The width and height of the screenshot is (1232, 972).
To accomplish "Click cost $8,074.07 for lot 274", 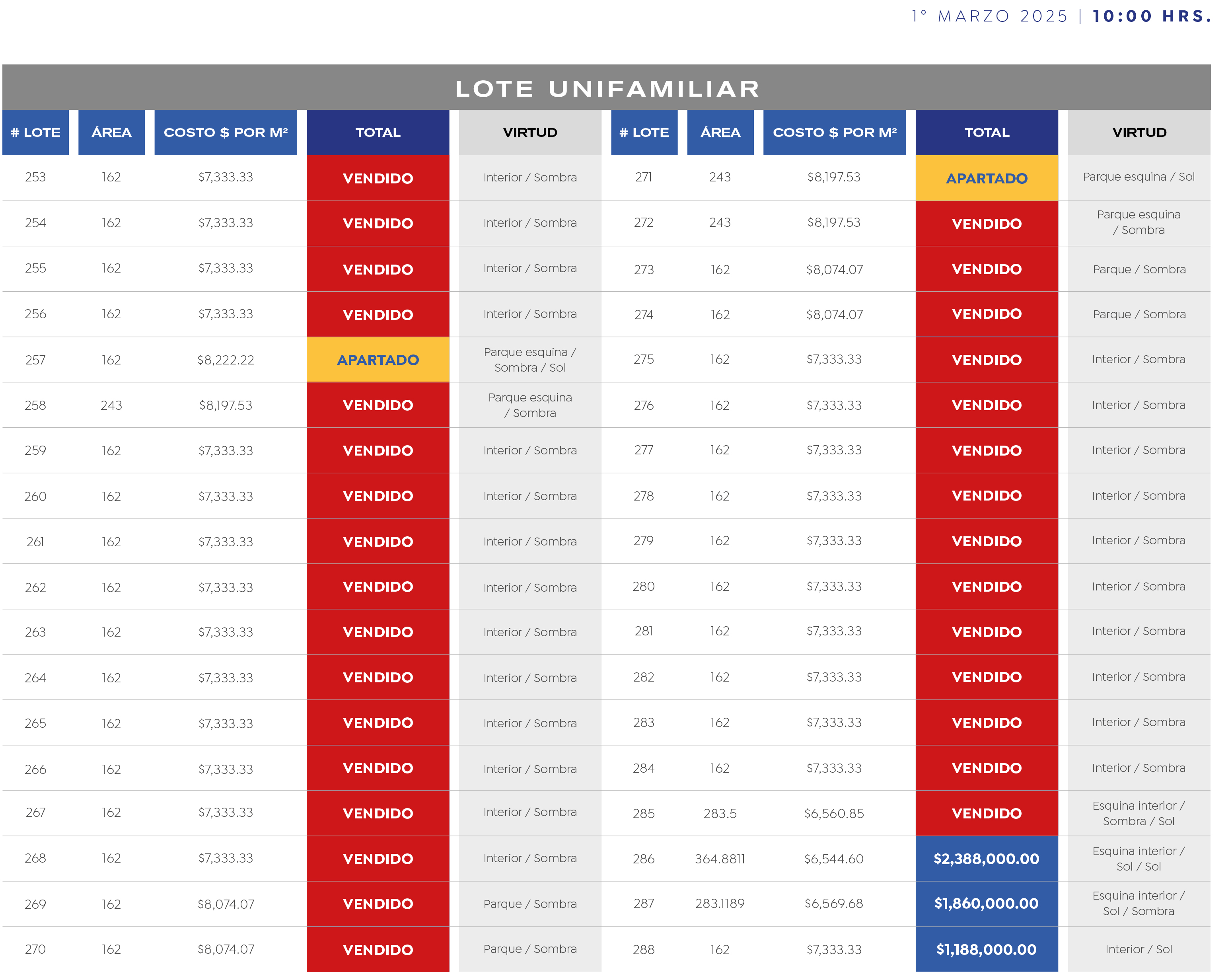I will [x=834, y=315].
